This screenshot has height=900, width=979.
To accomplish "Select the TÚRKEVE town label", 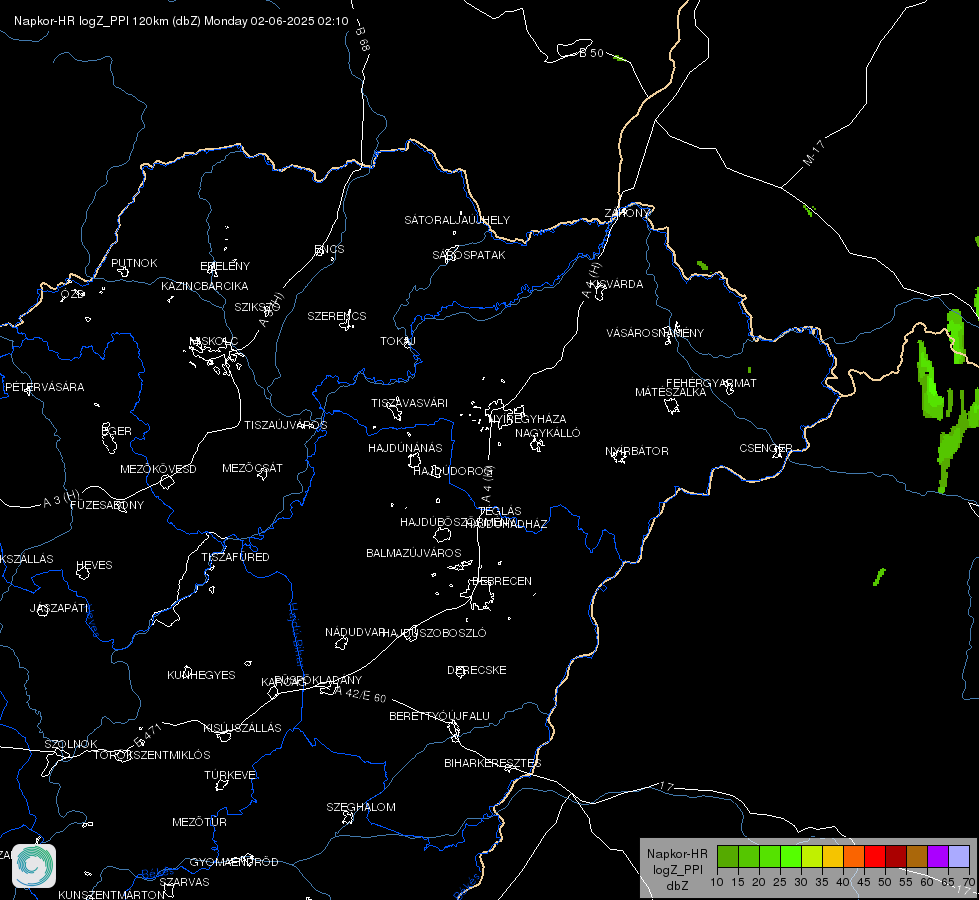I will click(x=230, y=774).
